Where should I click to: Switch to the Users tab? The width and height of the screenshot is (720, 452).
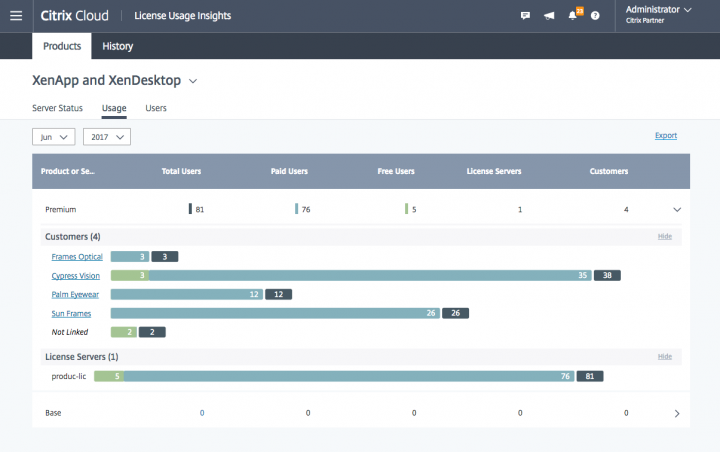click(x=156, y=107)
